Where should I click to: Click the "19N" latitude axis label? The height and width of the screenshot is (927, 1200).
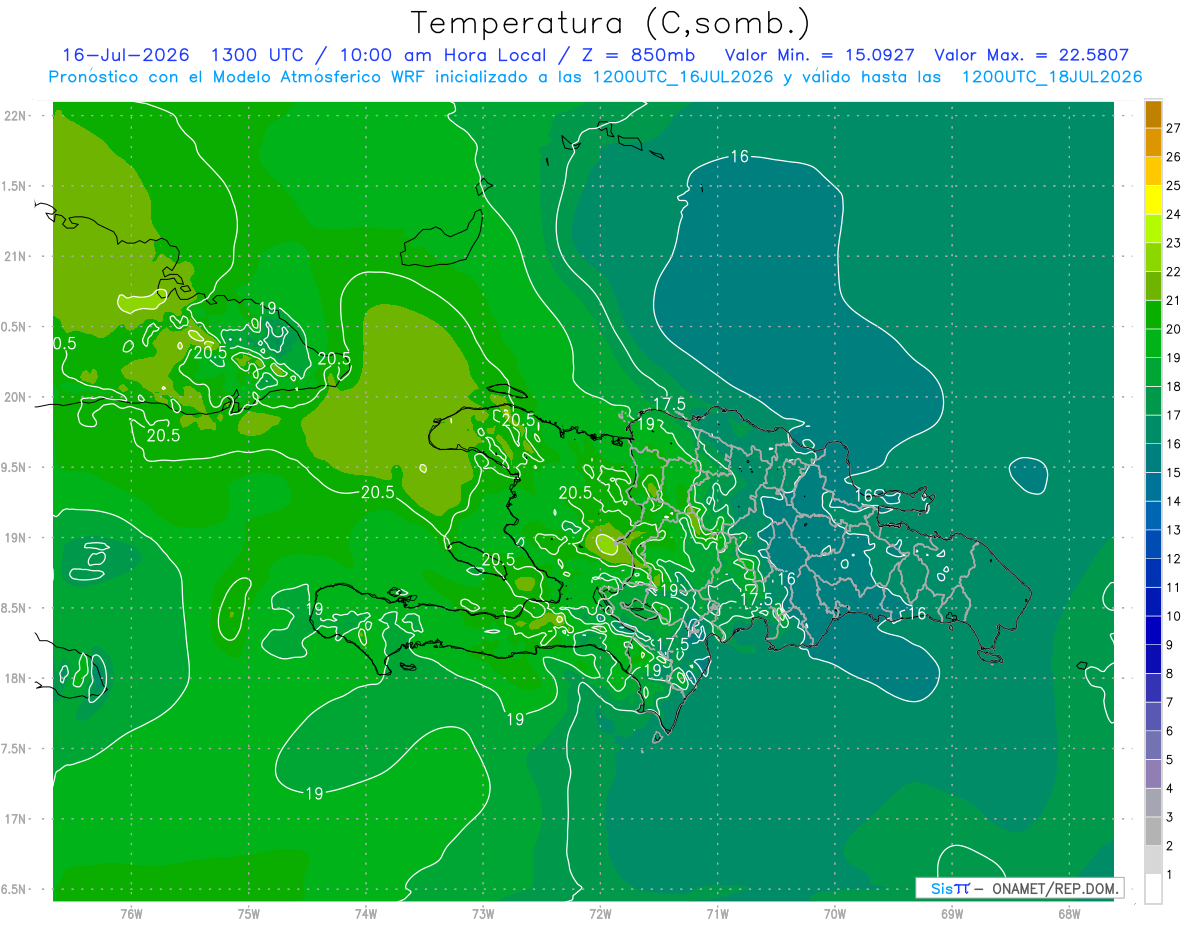[x=15, y=538]
